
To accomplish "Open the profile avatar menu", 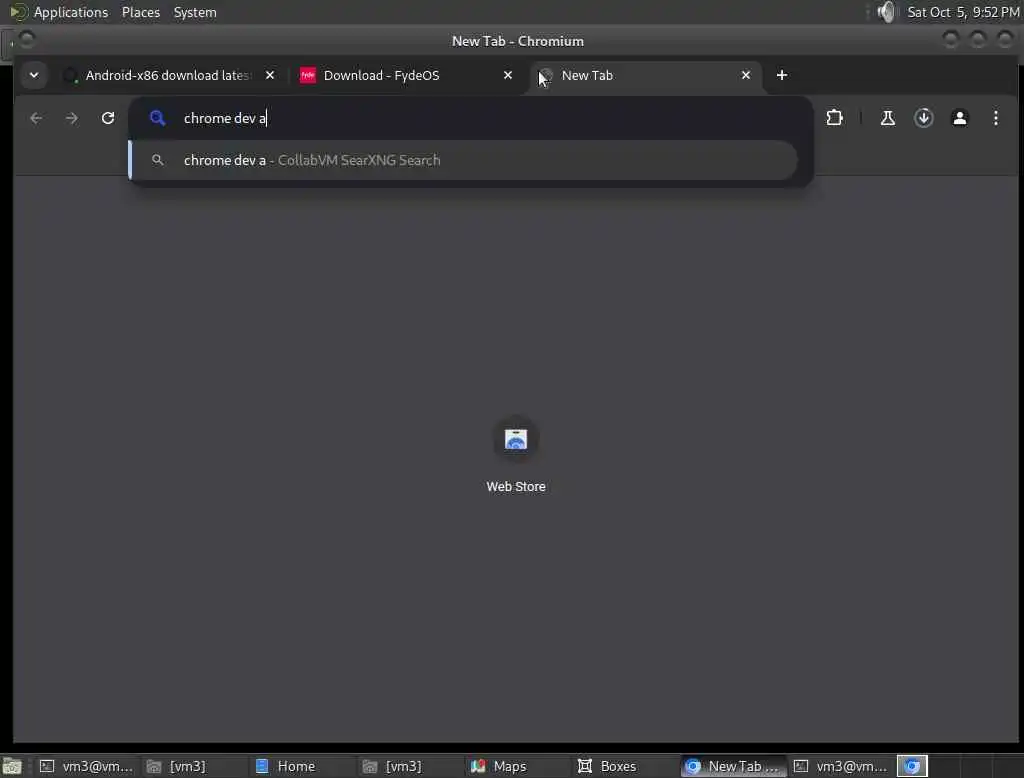I will [959, 118].
